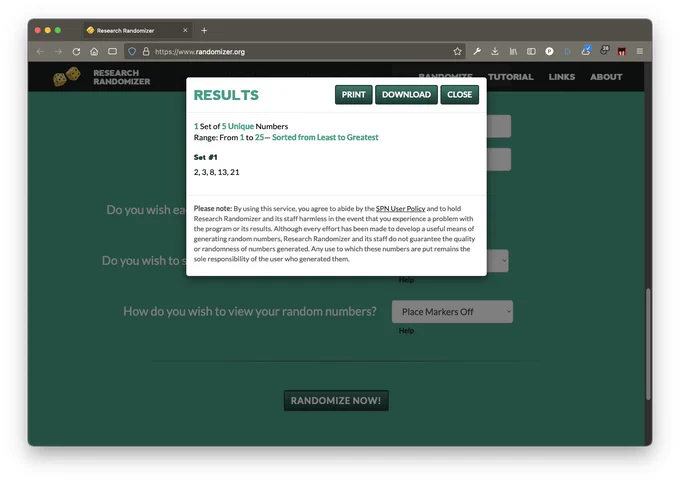Click the extension icon with badge 28

(604, 50)
